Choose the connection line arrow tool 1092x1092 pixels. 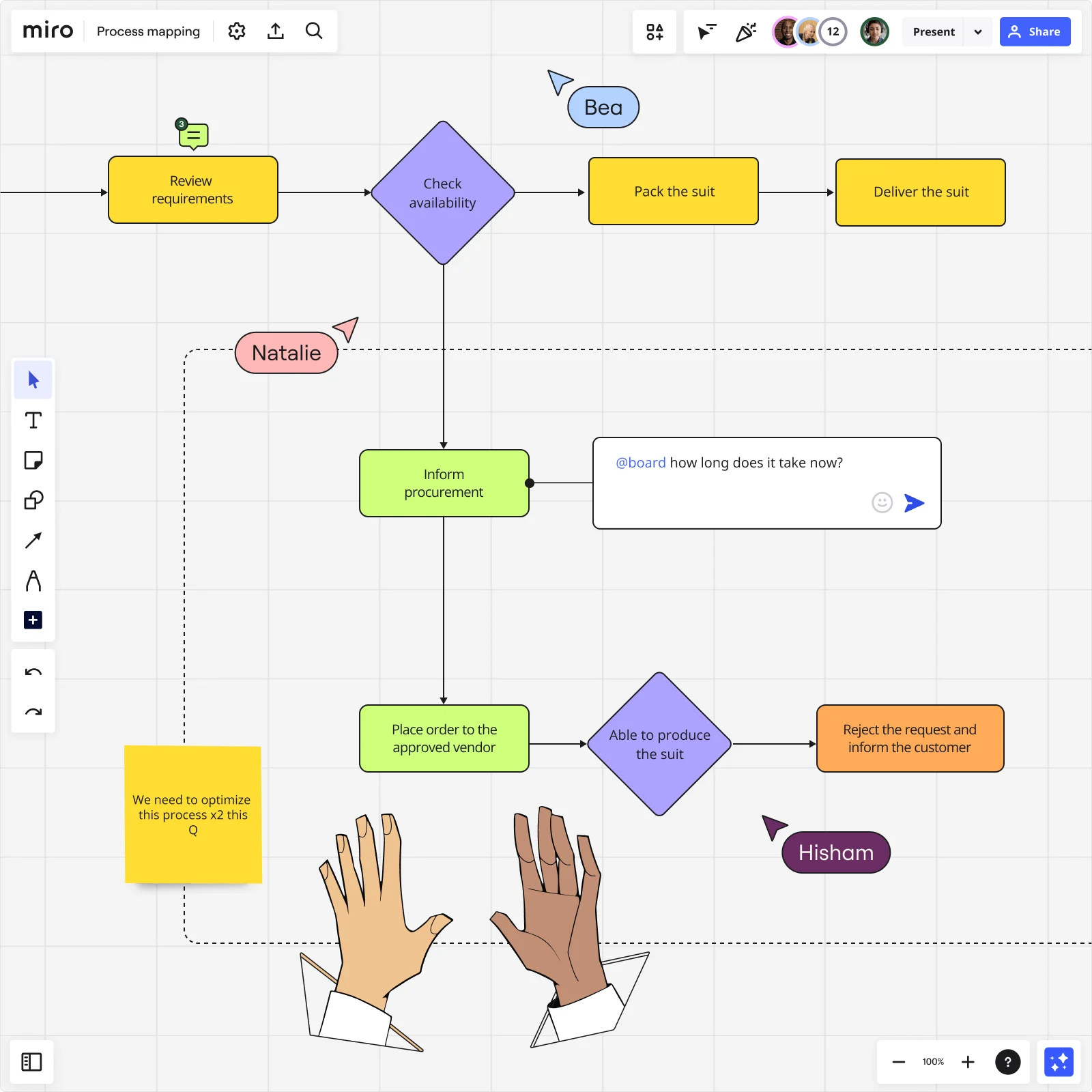tap(33, 541)
